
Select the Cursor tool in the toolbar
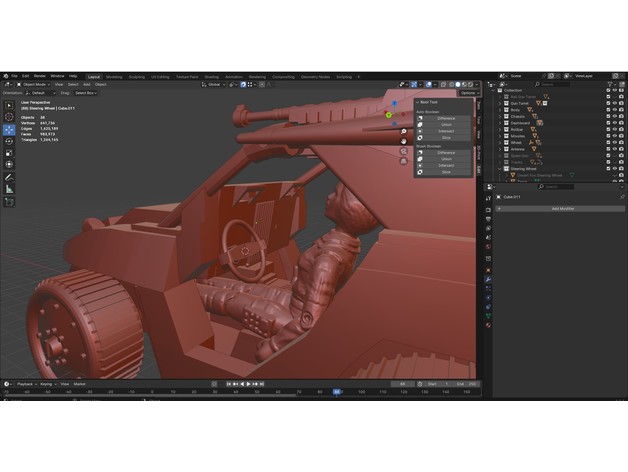(9, 117)
